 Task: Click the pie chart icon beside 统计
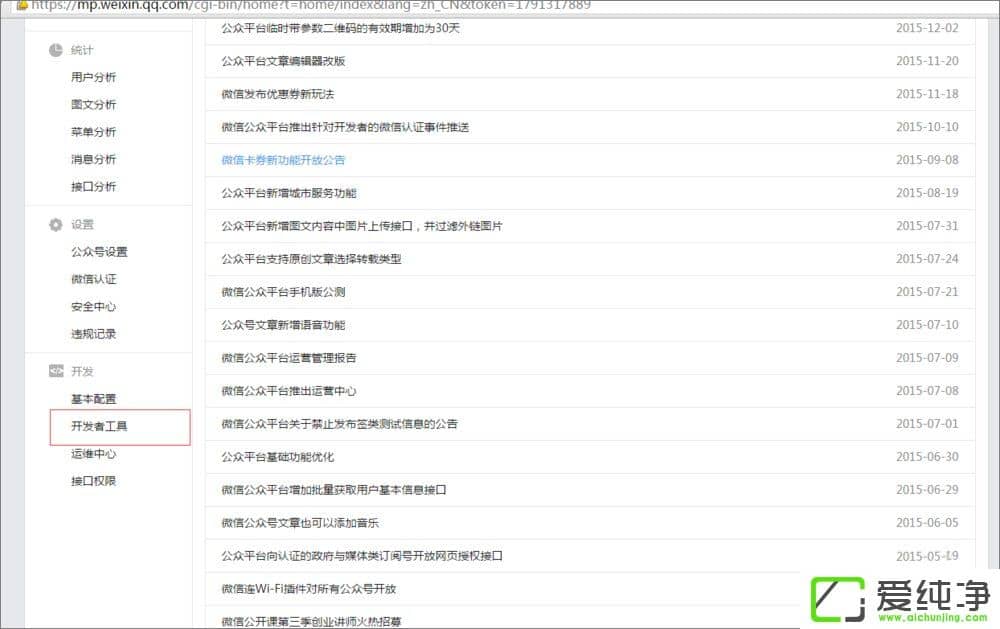[56, 50]
